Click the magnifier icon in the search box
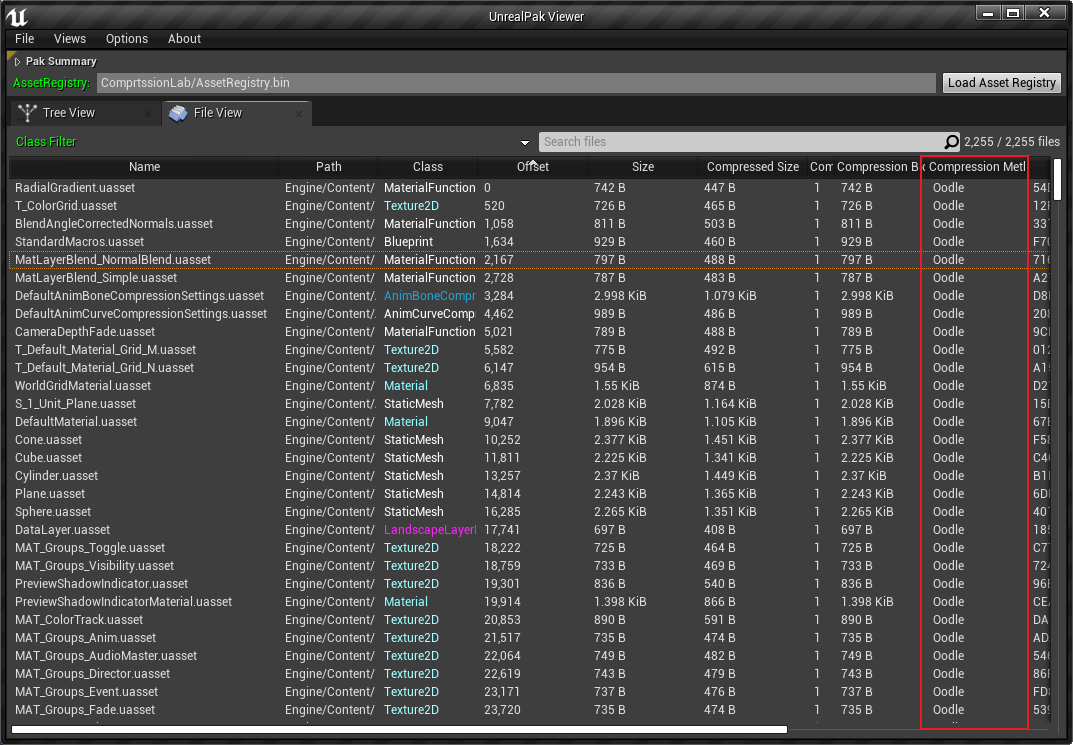Image resolution: width=1073 pixels, height=745 pixels. 951,142
